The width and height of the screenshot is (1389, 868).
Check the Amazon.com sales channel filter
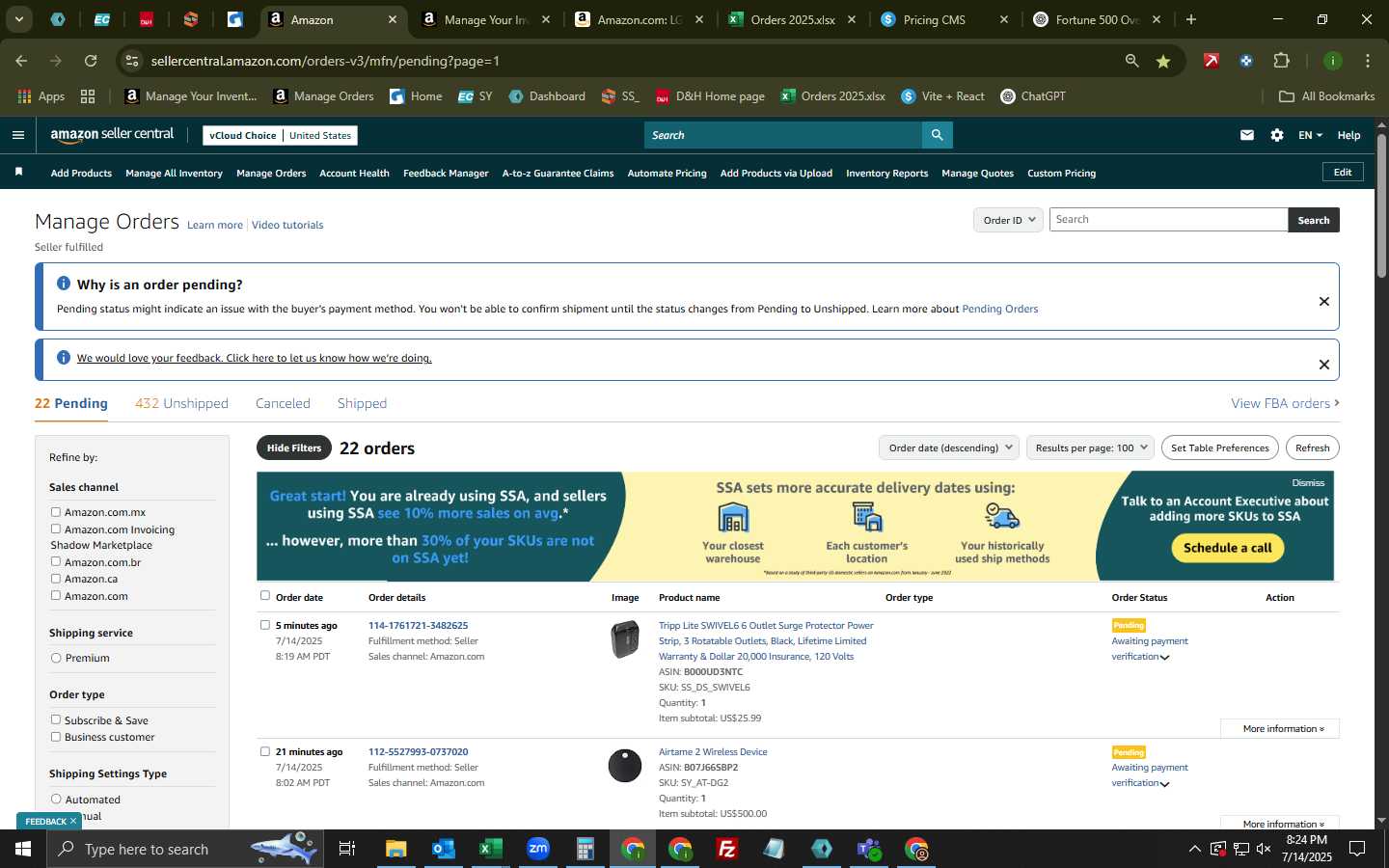point(56,595)
